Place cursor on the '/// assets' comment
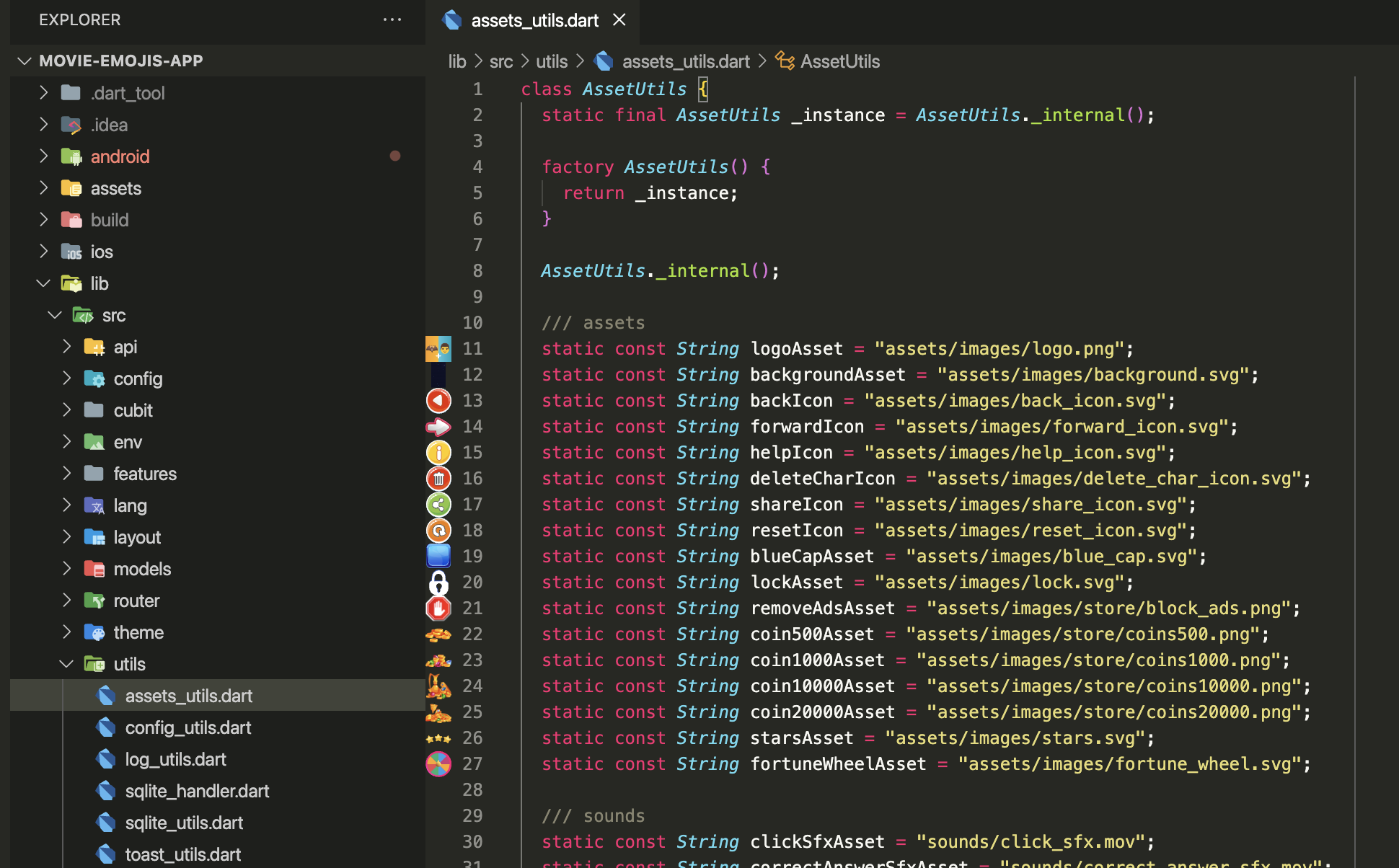Screen dimensions: 1399x868 click(593, 323)
